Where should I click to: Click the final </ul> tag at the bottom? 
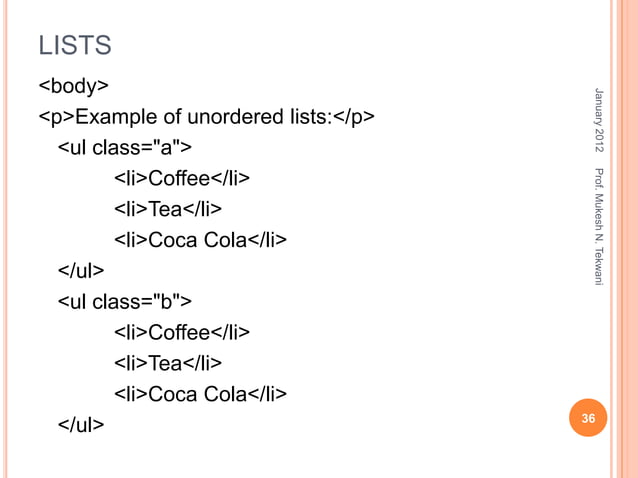(x=80, y=424)
